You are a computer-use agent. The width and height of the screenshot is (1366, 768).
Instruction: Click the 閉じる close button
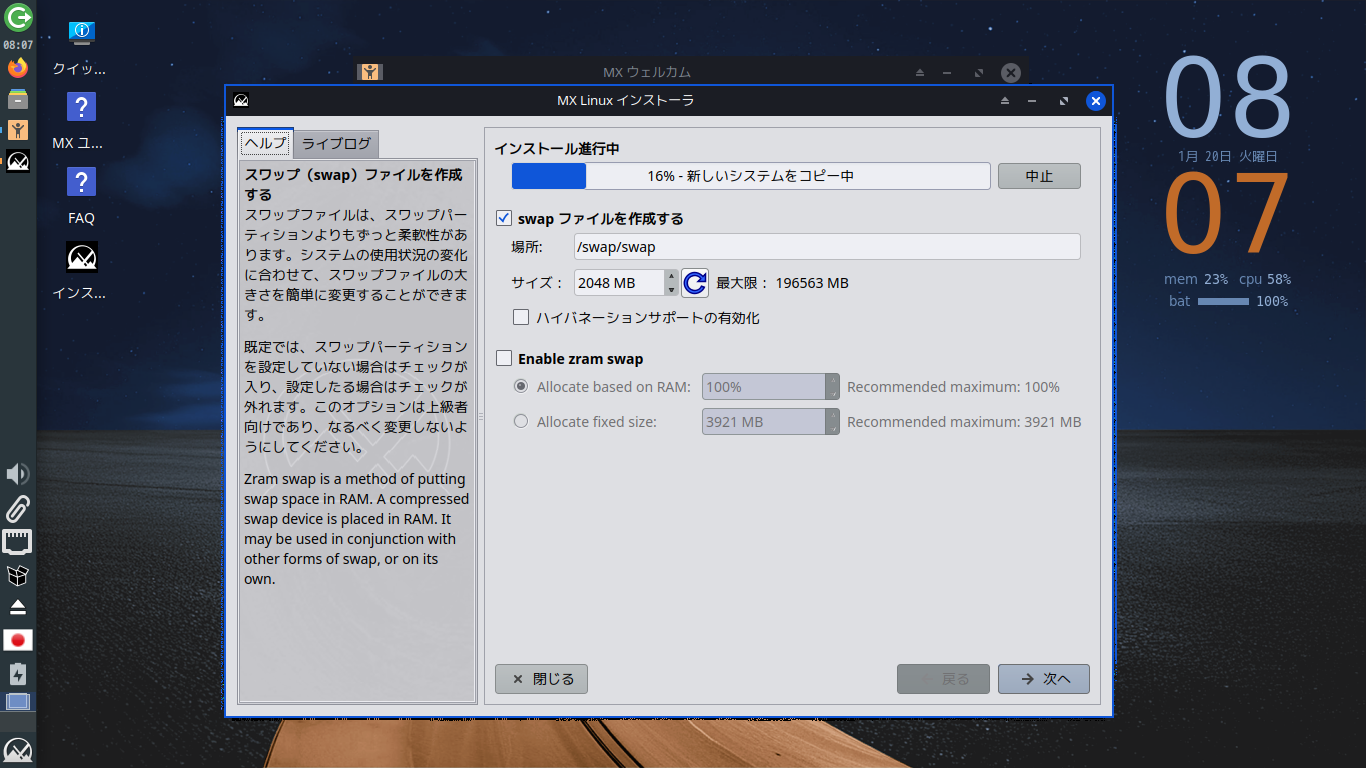point(541,679)
